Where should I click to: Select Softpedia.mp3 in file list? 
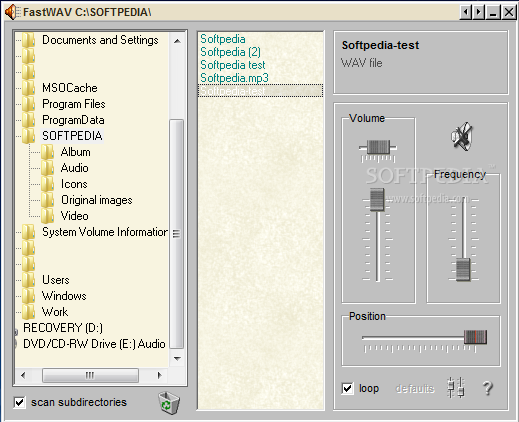point(234,78)
